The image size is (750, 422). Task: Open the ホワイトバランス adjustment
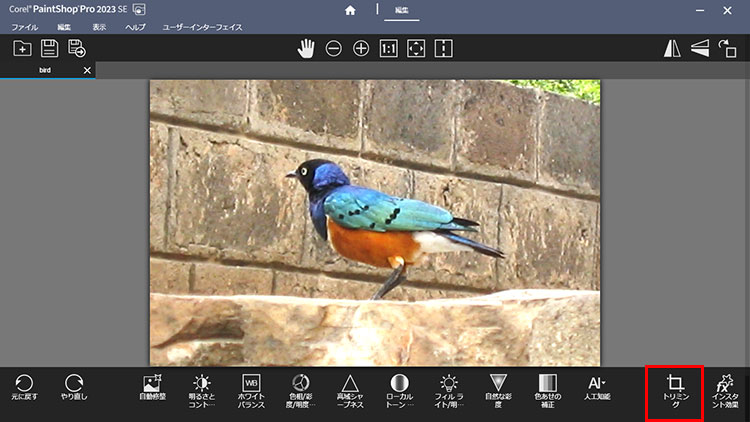point(252,389)
